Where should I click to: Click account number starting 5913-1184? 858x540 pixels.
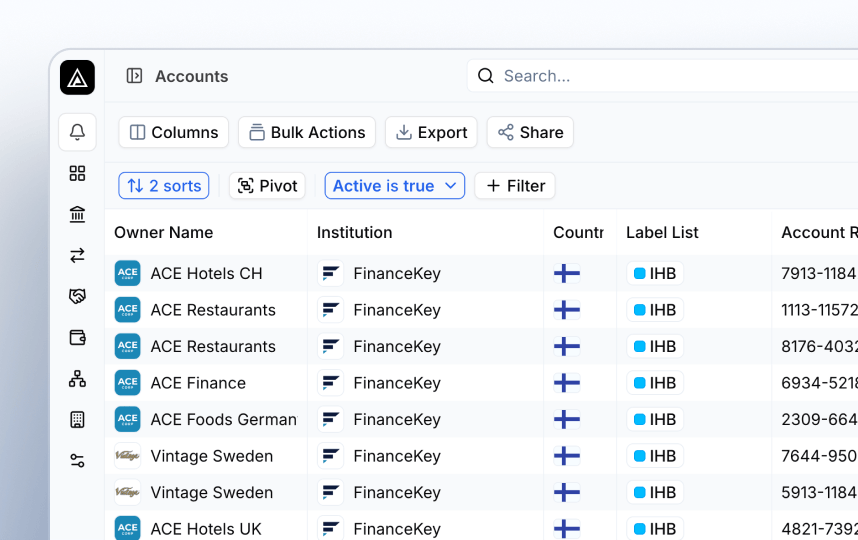pyautogui.click(x=819, y=492)
